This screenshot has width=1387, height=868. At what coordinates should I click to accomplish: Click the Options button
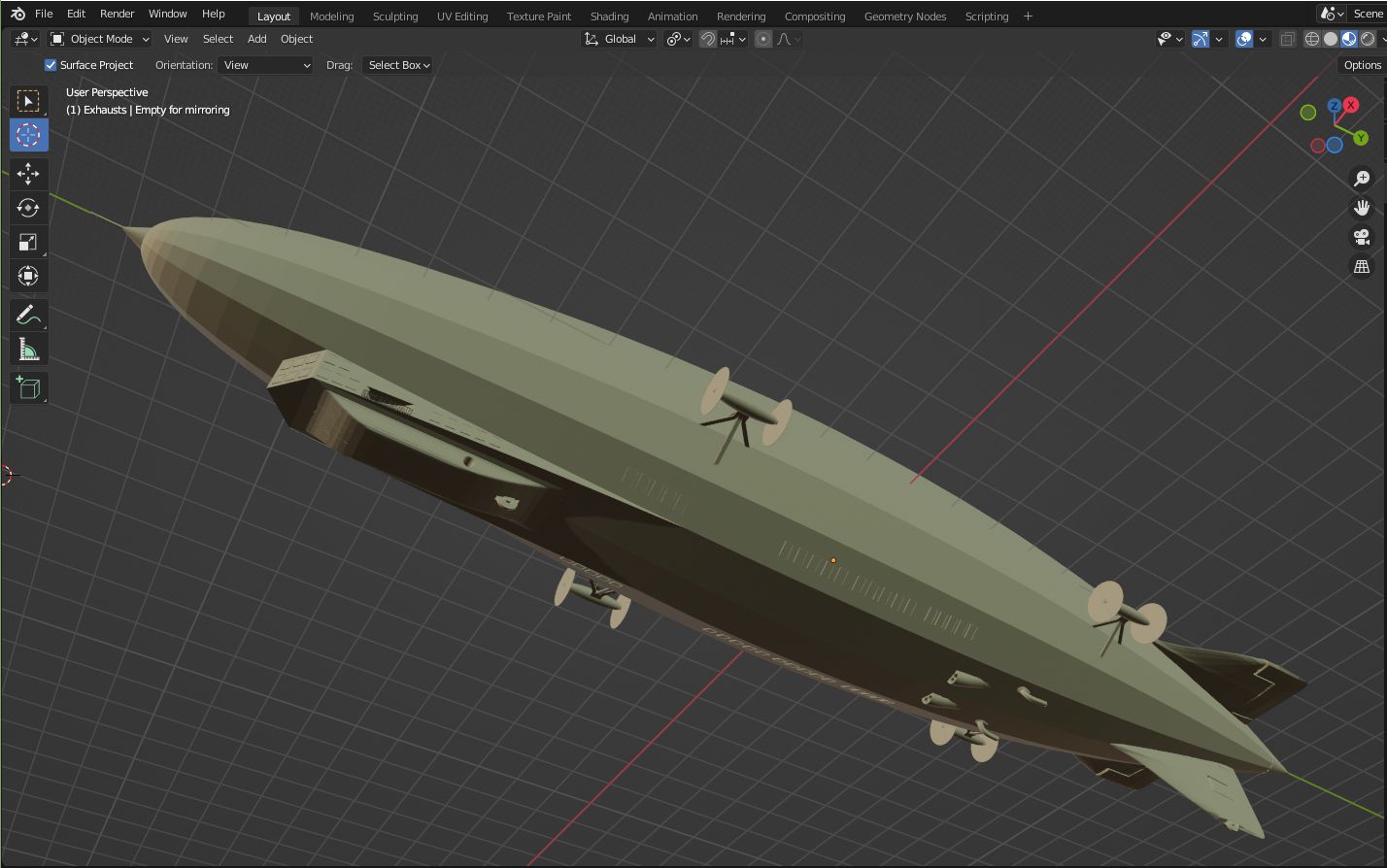[x=1362, y=65]
